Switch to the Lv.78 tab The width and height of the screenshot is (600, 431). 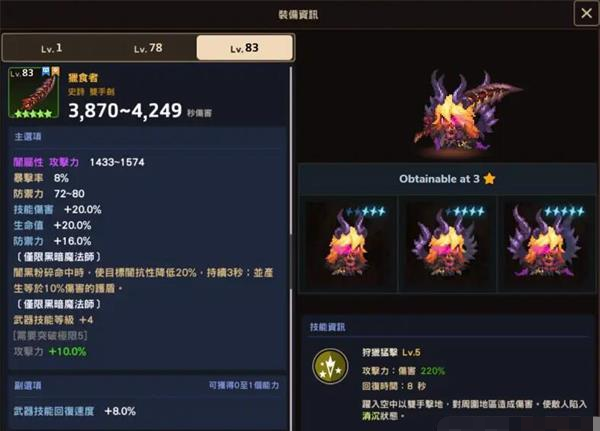tap(148, 48)
